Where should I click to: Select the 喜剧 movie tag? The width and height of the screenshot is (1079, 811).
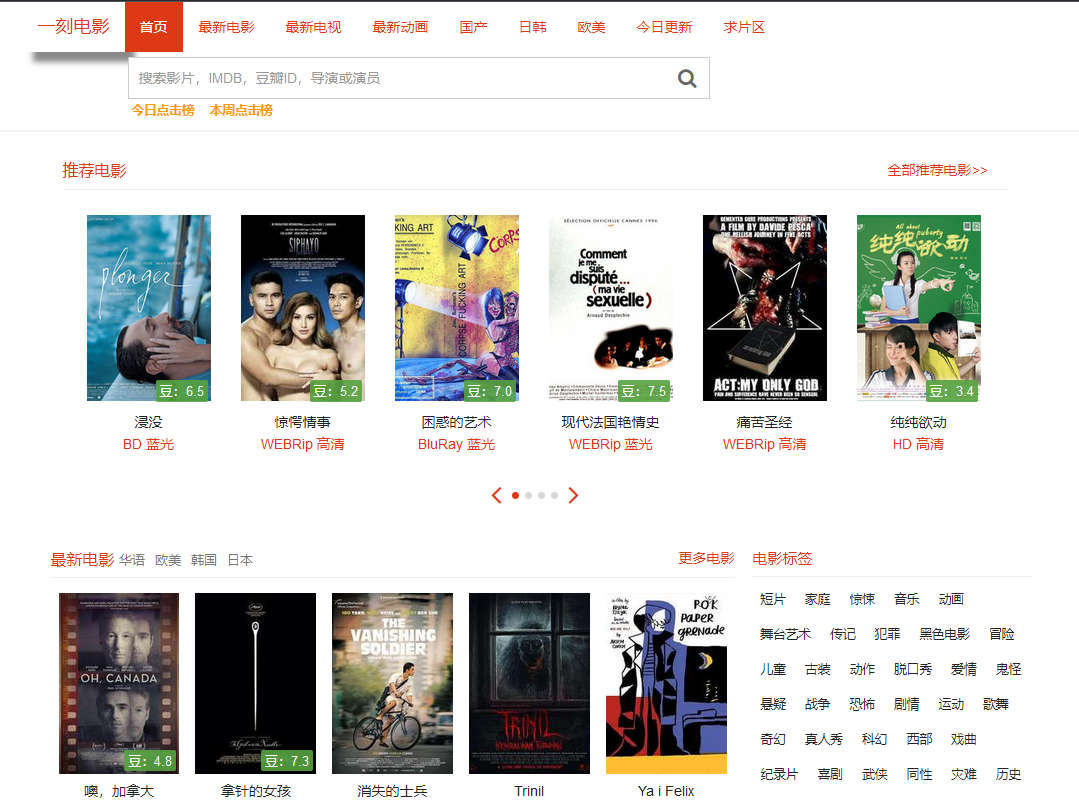coord(830,775)
